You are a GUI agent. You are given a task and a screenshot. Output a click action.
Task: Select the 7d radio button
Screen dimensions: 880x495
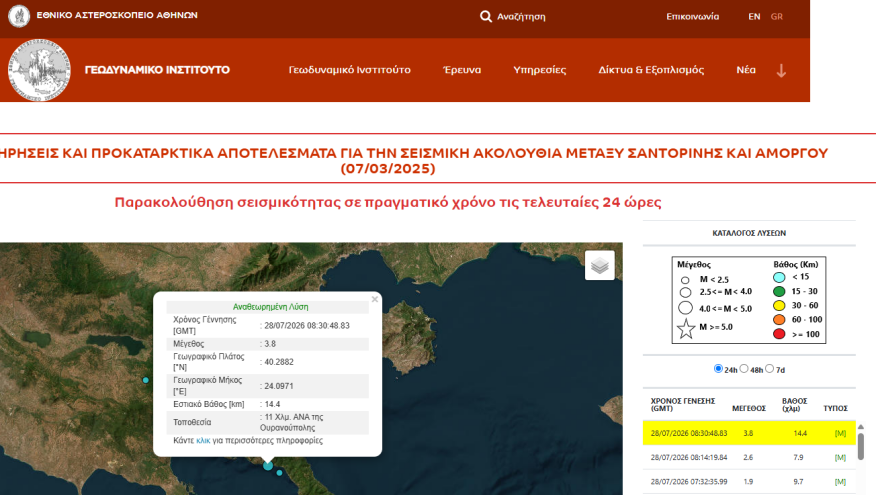click(769, 369)
